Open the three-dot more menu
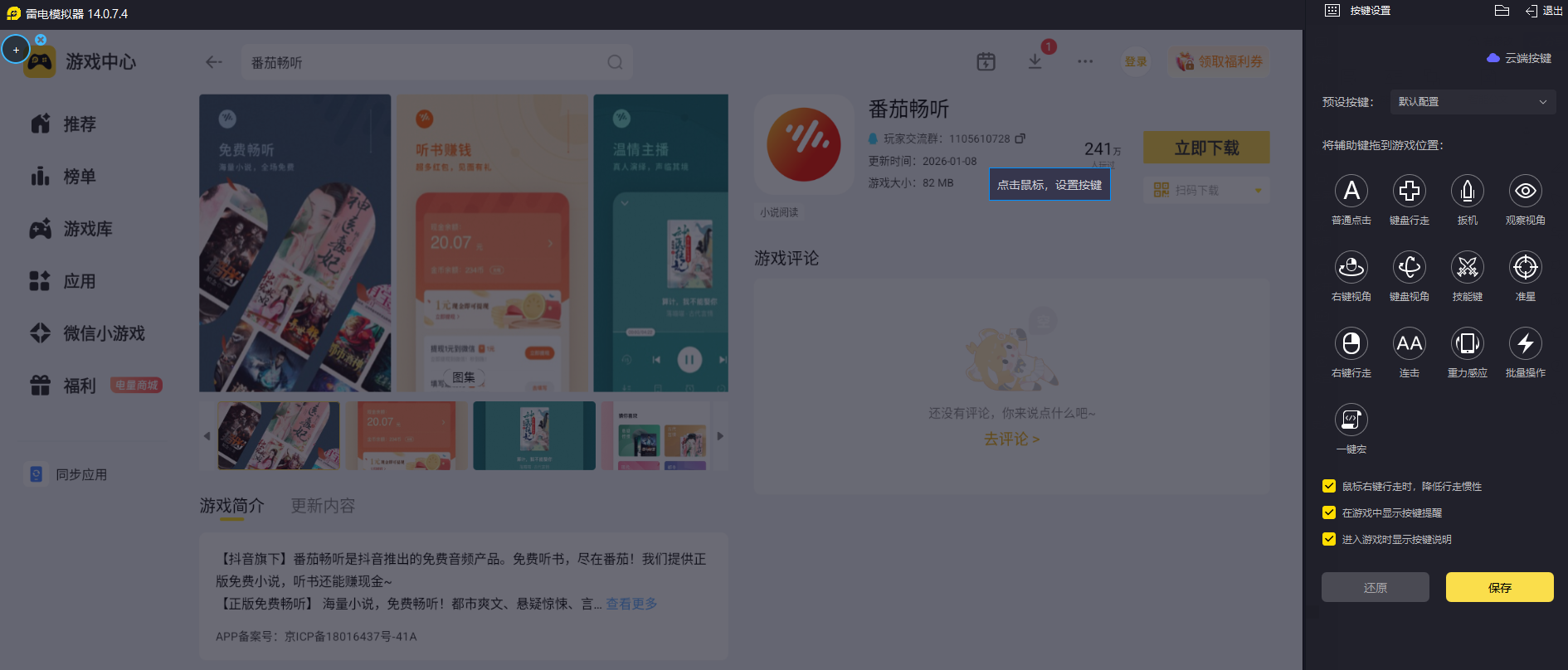 click(x=1085, y=61)
